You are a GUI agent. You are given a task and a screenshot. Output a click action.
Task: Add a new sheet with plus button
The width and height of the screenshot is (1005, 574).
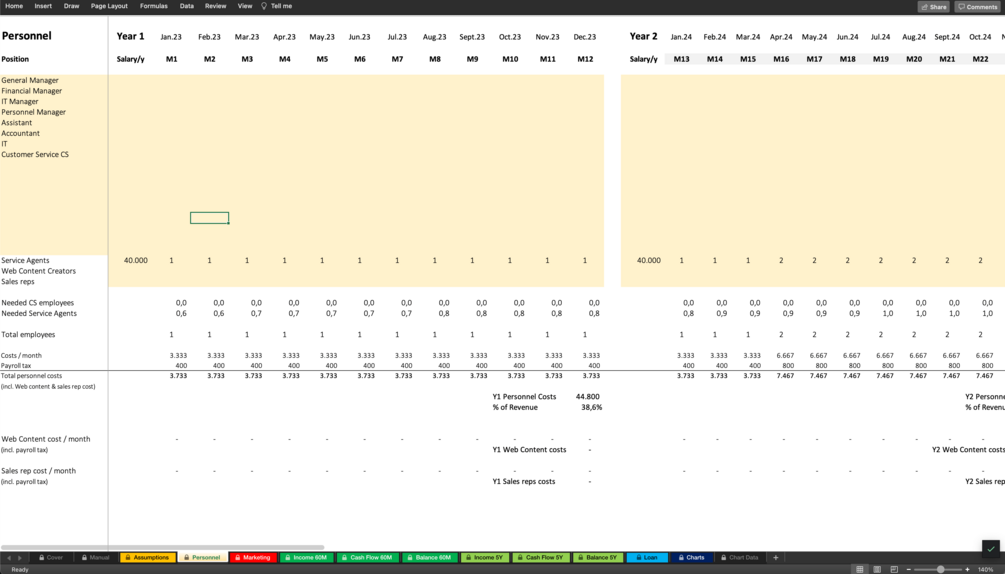coord(776,557)
